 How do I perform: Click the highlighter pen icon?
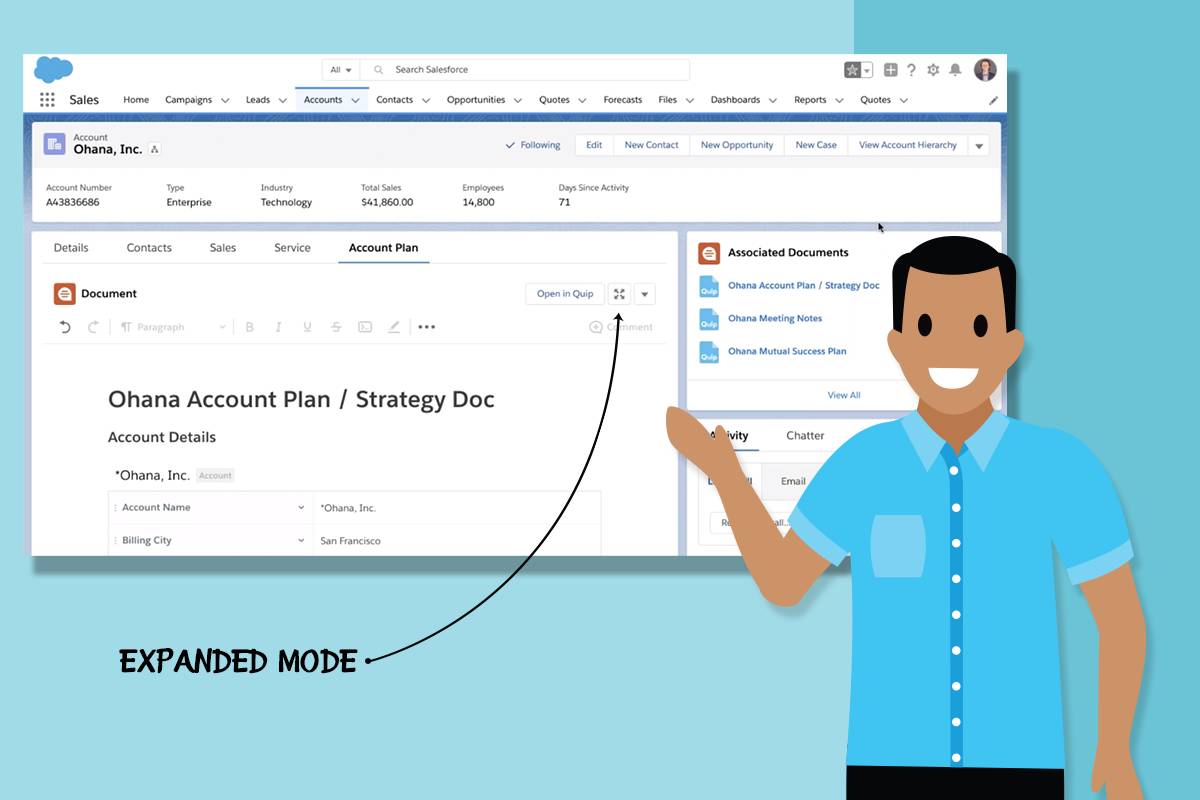point(394,327)
